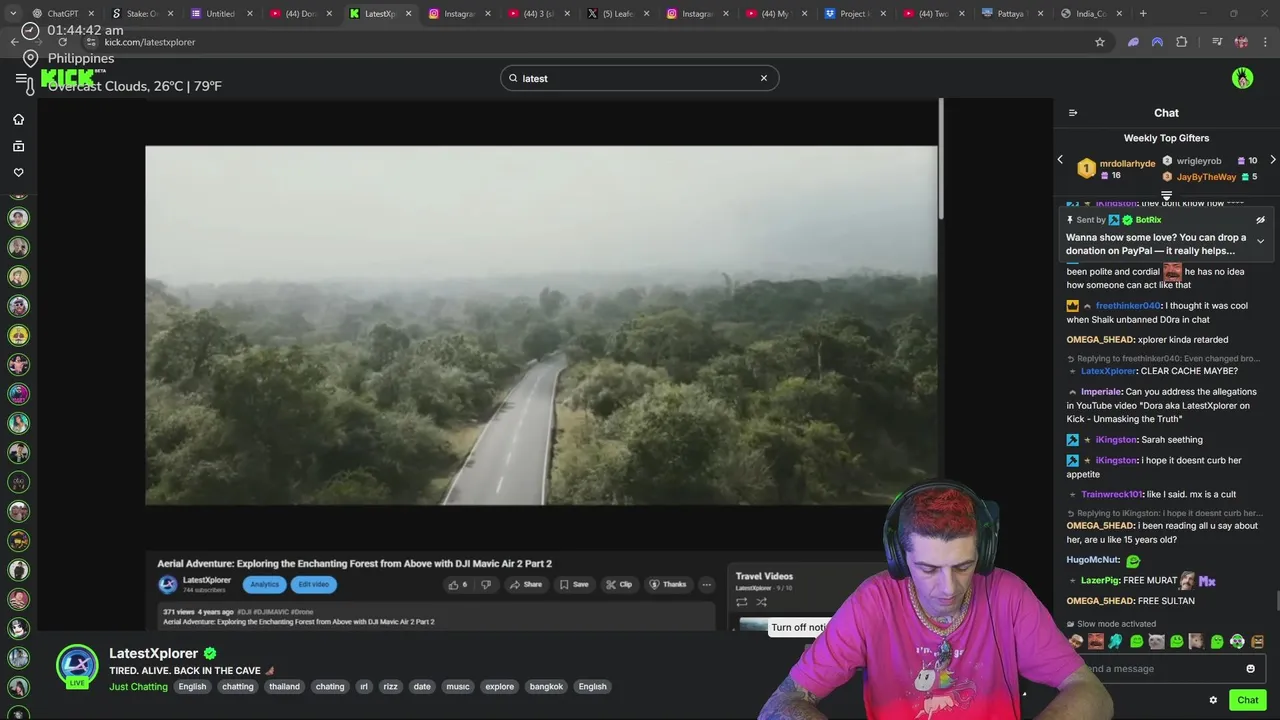This screenshot has width=1280, height=720.
Task: Select the thailand stream tag
Action: tap(284, 687)
